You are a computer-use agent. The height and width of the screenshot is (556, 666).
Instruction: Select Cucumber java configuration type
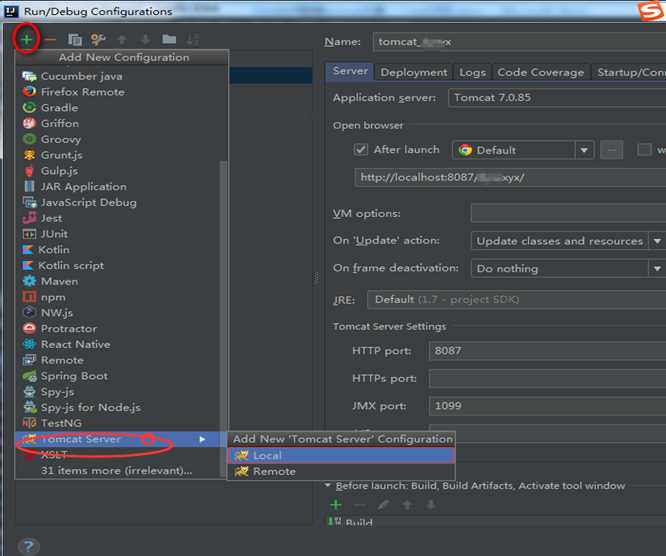tap(121, 76)
